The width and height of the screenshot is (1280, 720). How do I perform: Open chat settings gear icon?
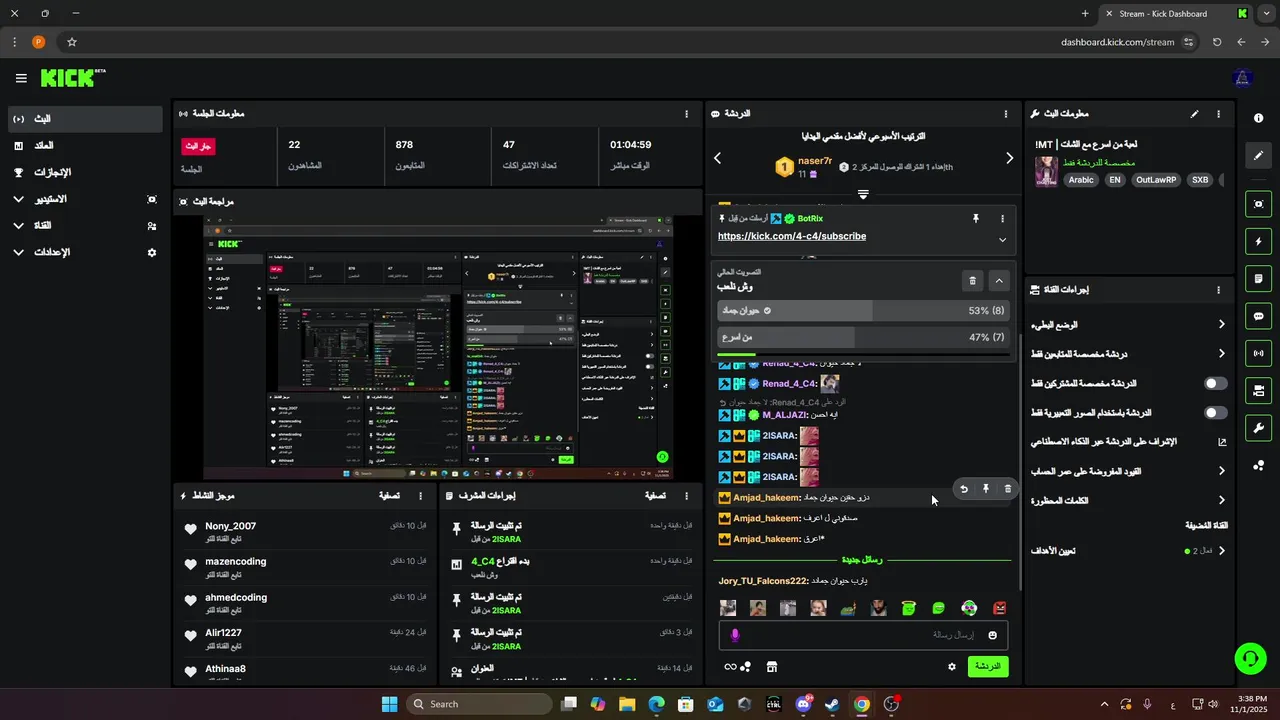point(951,667)
